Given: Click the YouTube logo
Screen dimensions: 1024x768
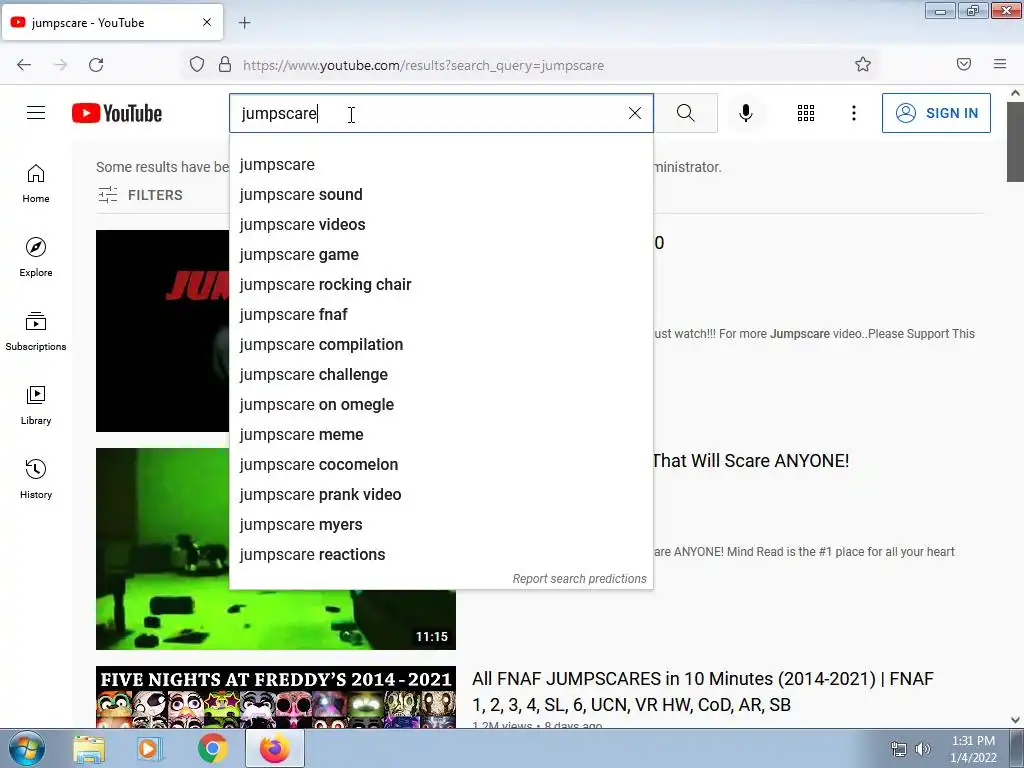Looking at the screenshot, I should click(117, 113).
